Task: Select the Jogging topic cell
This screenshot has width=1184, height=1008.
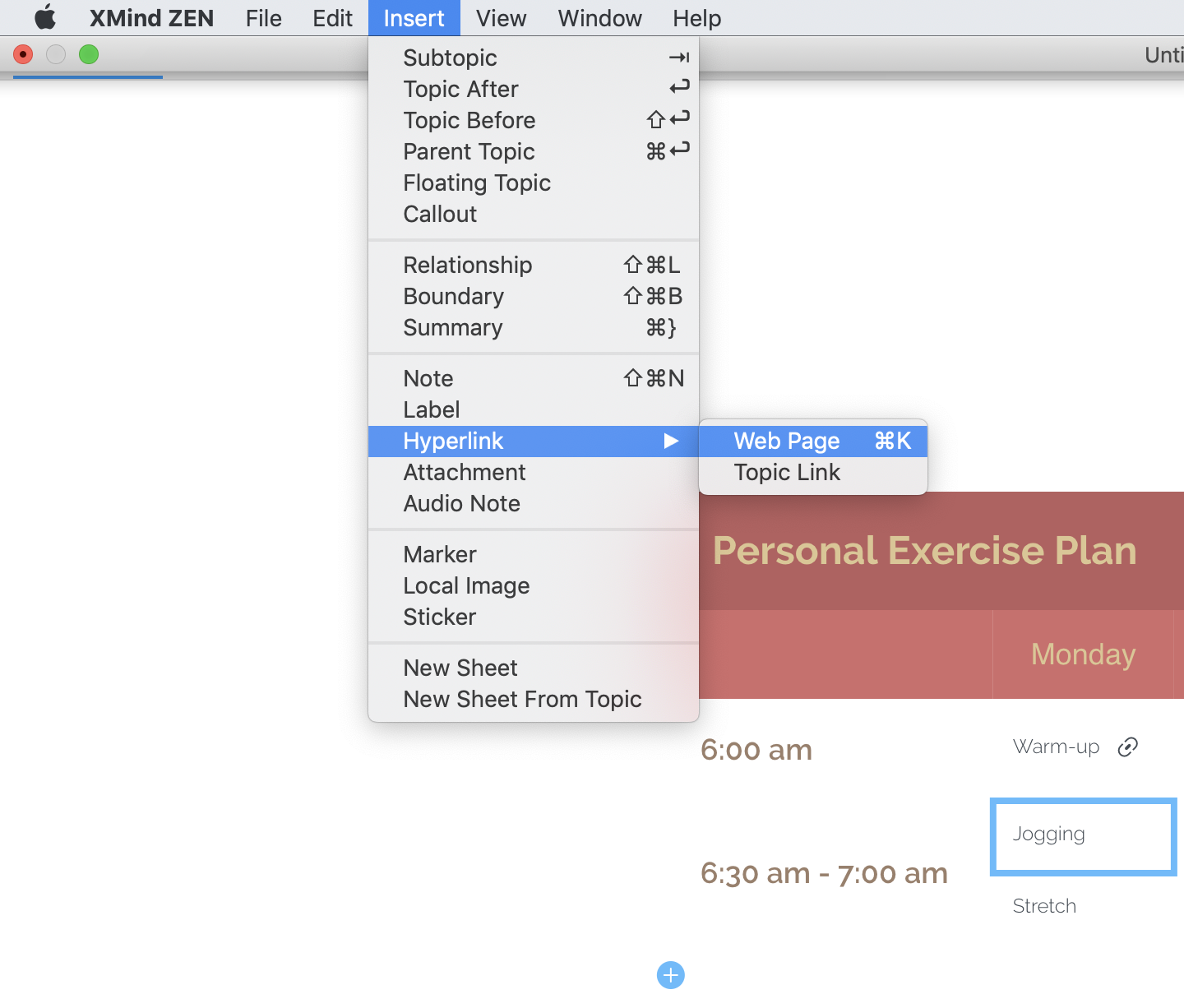Action: tap(1084, 836)
